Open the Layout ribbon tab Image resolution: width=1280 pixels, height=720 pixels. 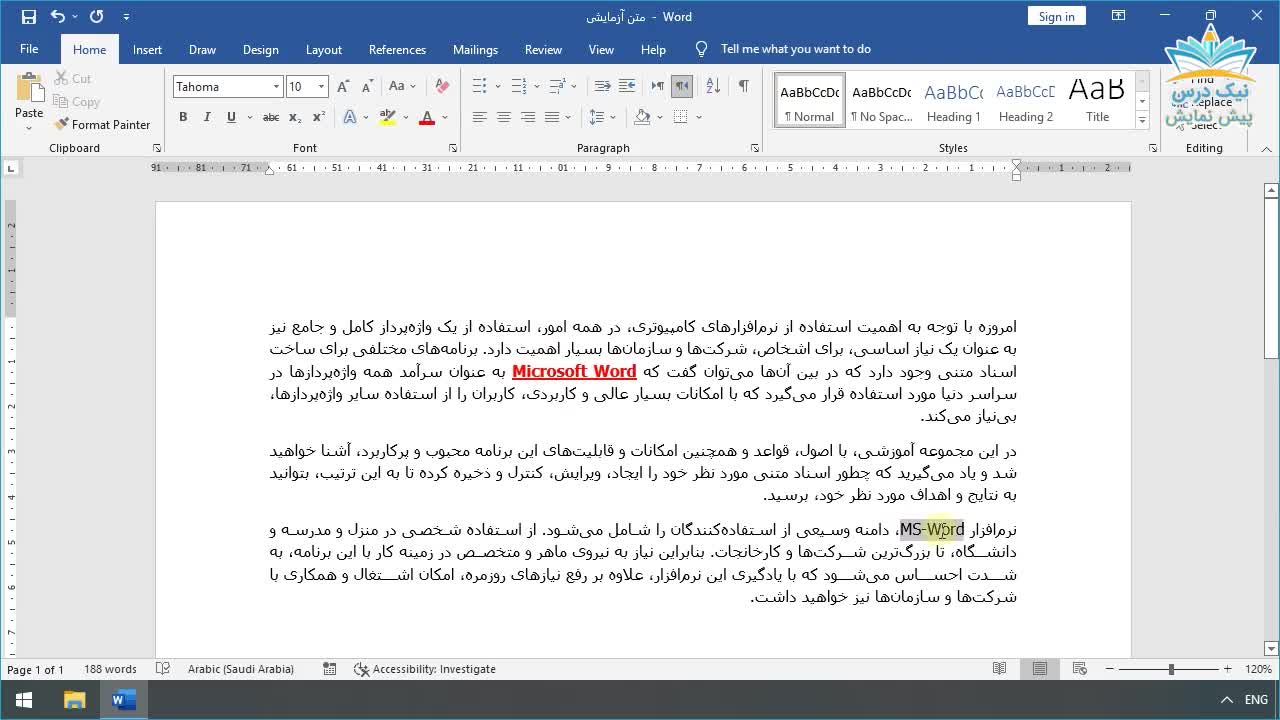(323, 49)
